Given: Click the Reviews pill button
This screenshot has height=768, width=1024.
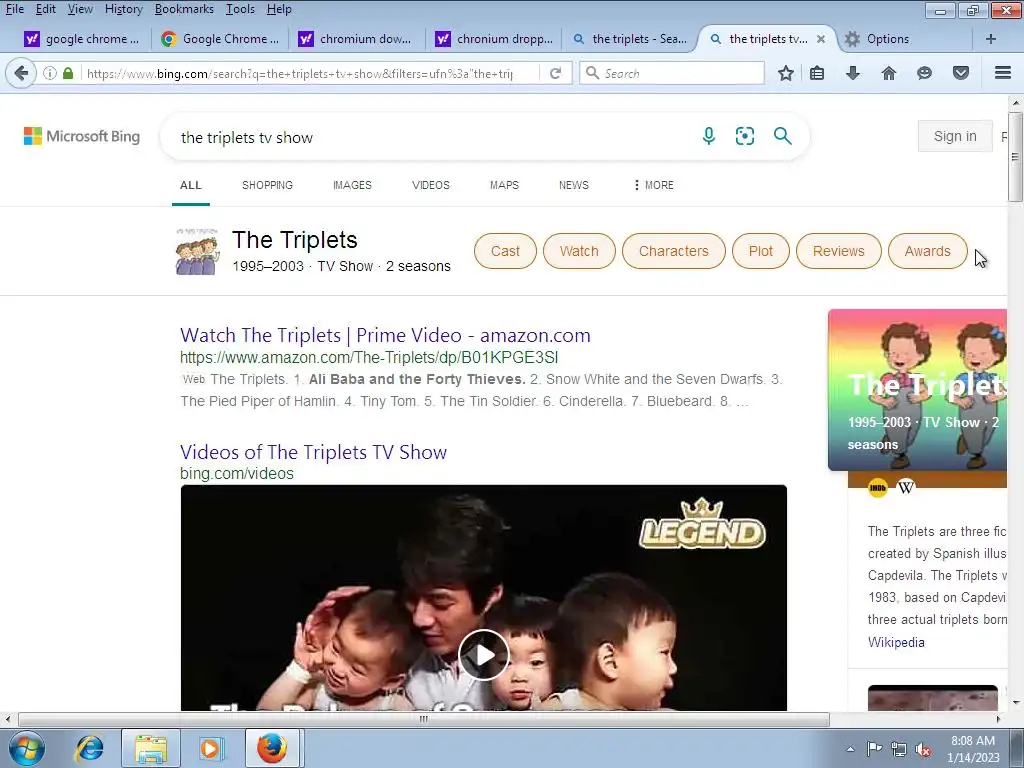Looking at the screenshot, I should coord(839,251).
